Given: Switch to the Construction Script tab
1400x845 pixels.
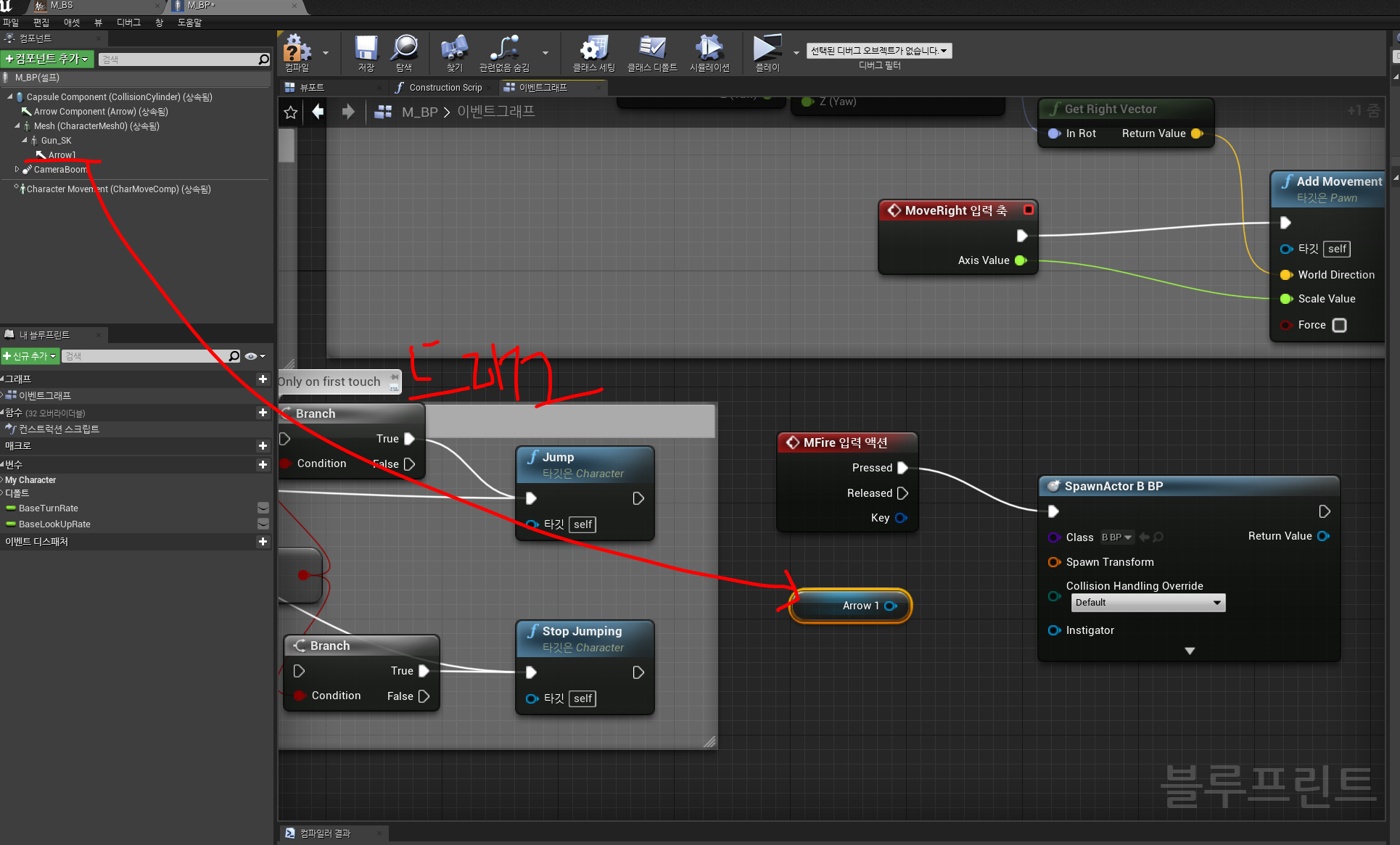Looking at the screenshot, I should [x=445, y=87].
